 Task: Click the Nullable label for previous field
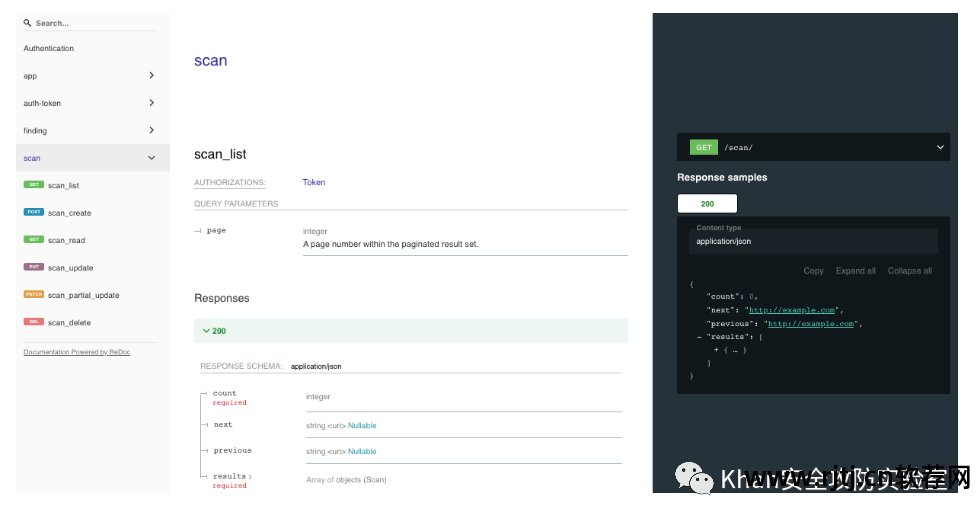[362, 451]
